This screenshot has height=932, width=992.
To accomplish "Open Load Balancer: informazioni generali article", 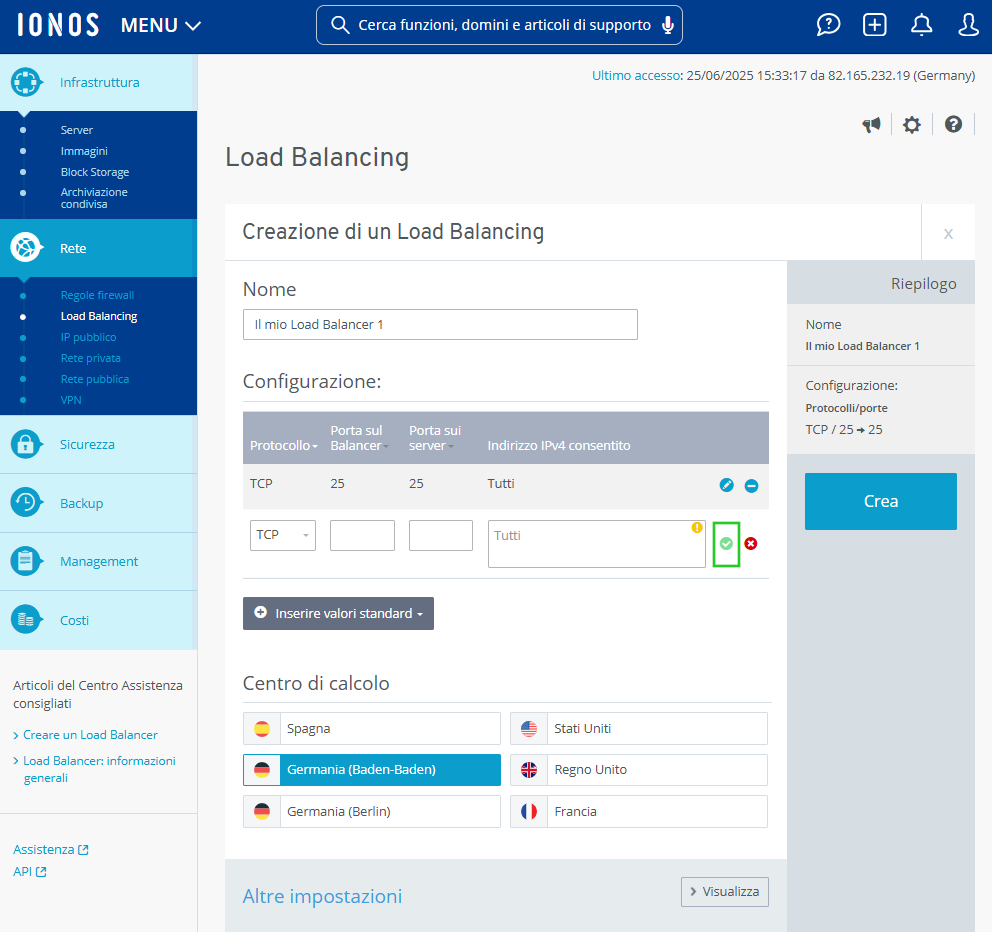I will [x=99, y=769].
